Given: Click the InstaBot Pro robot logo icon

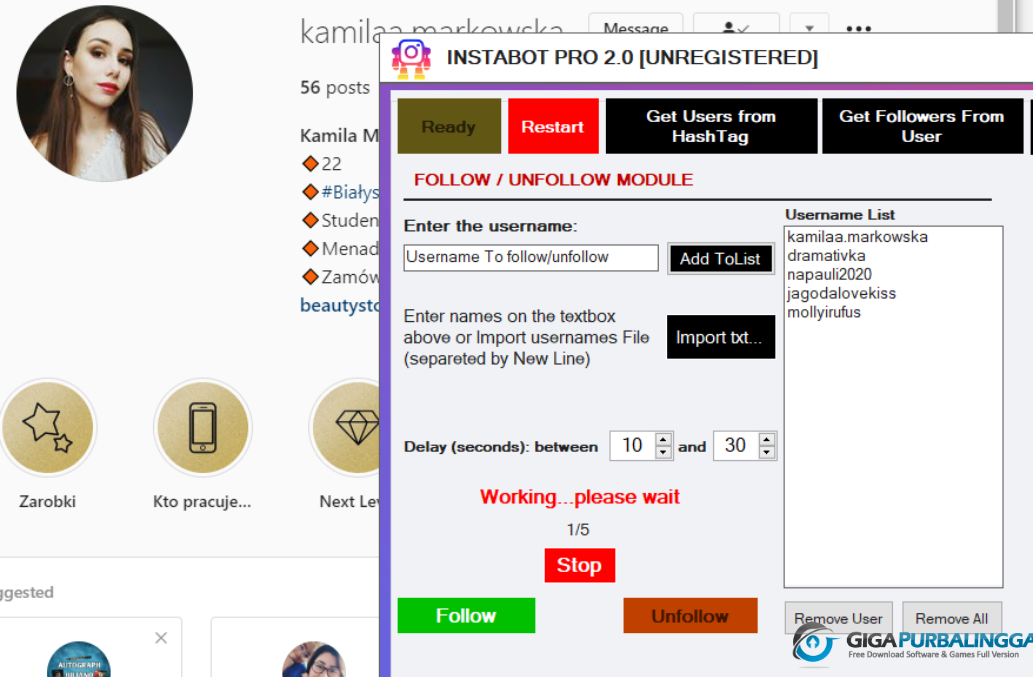Looking at the screenshot, I should point(411,59).
